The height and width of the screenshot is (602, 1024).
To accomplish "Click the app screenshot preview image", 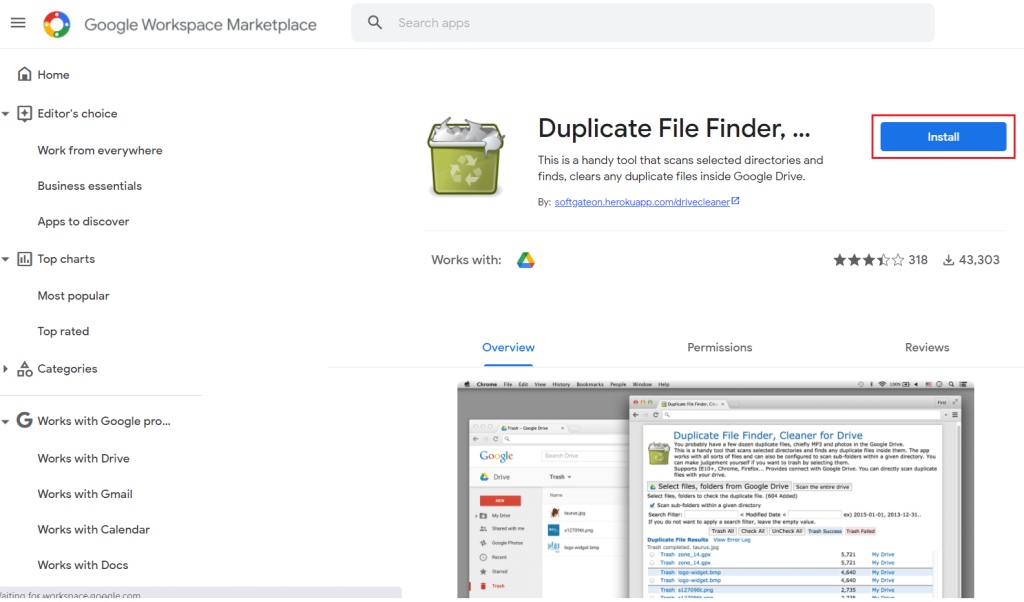I will pyautogui.click(x=715, y=490).
